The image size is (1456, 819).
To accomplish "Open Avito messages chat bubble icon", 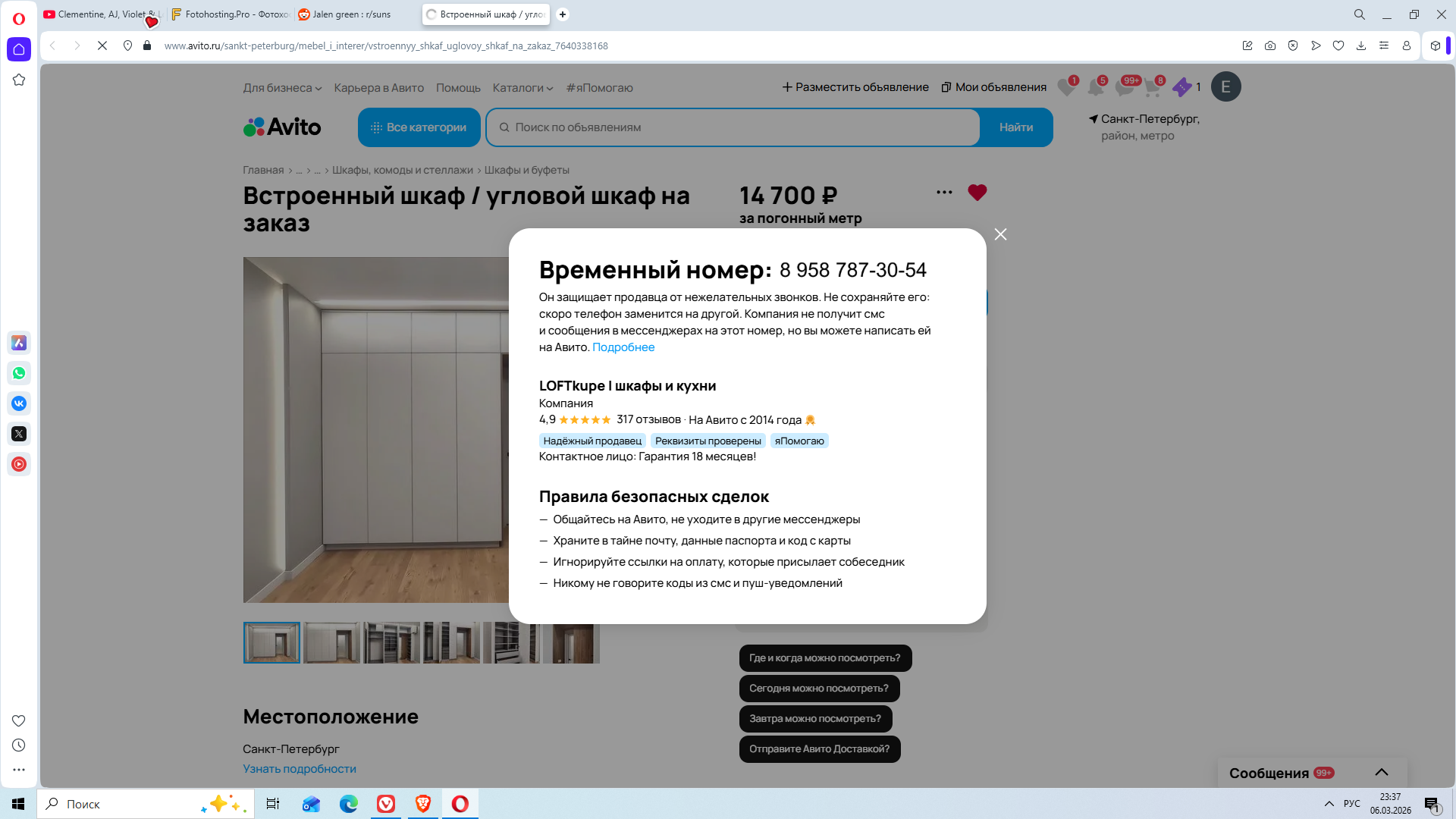I will tap(1124, 87).
